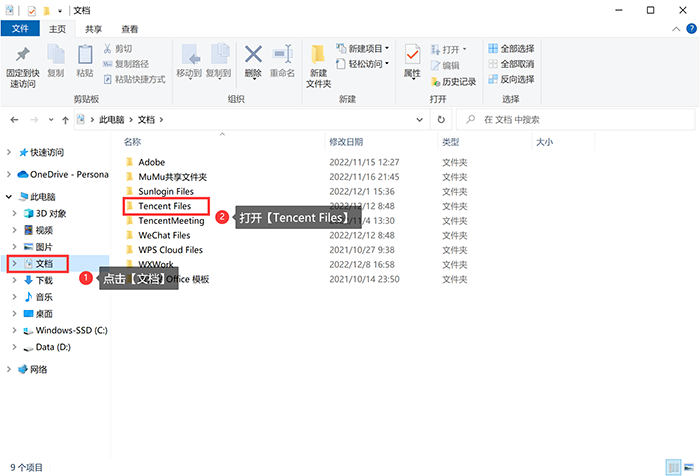The image size is (700, 476).
Task: Select the TencentMeeting folder
Action: pyautogui.click(x=171, y=221)
